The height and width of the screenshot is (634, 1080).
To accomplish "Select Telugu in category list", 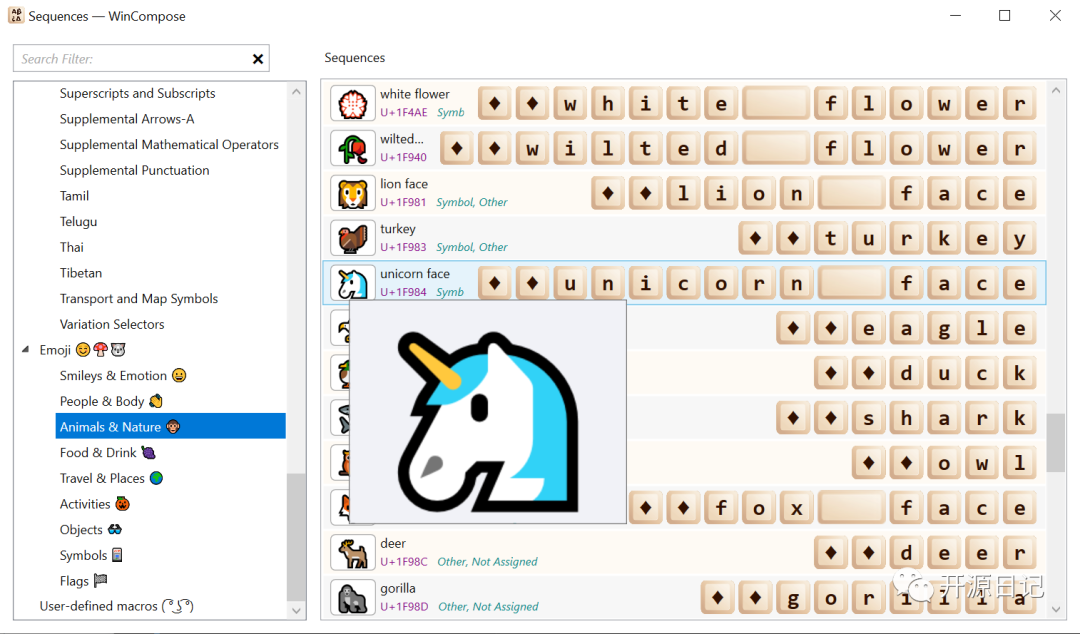I will point(78,221).
